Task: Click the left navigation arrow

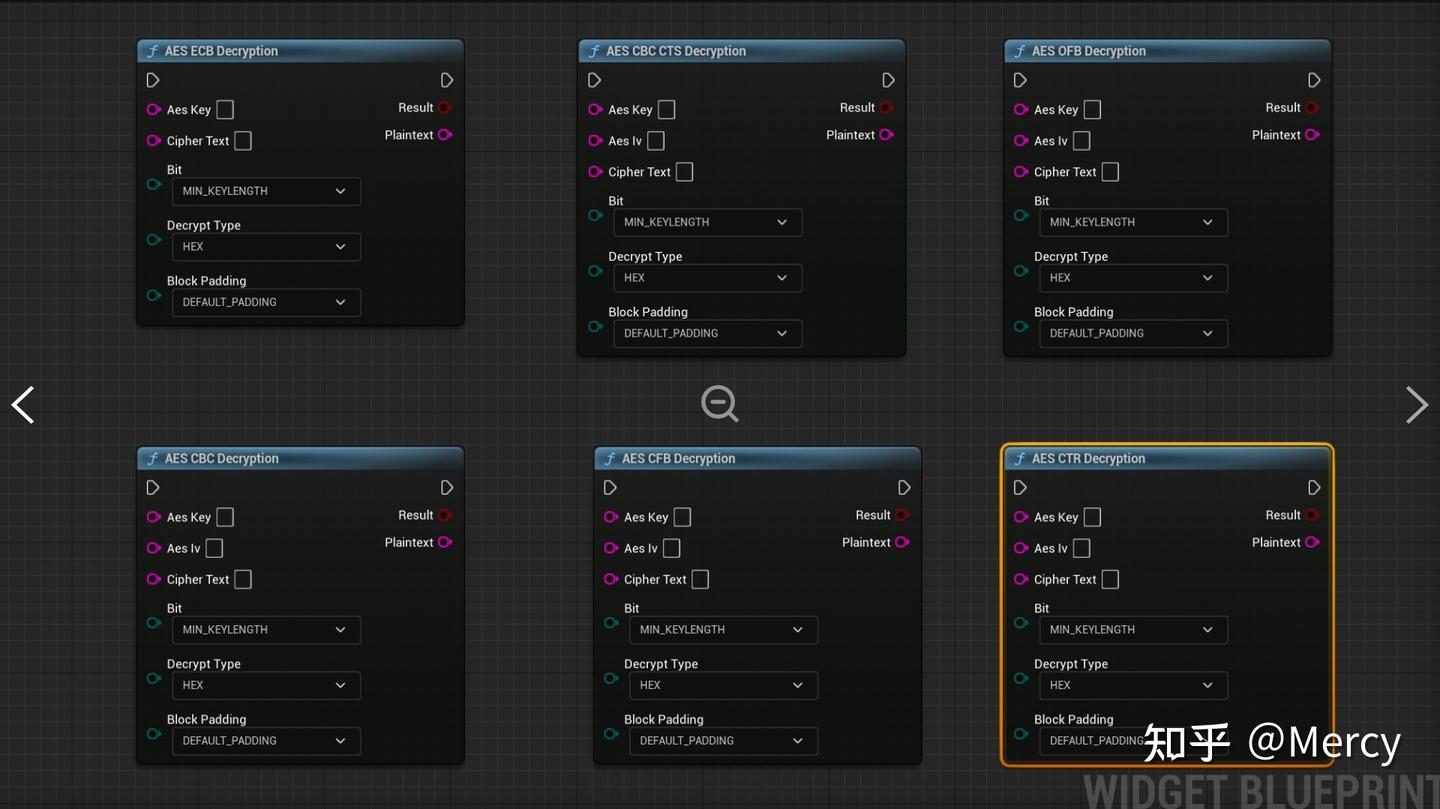Action: point(22,404)
